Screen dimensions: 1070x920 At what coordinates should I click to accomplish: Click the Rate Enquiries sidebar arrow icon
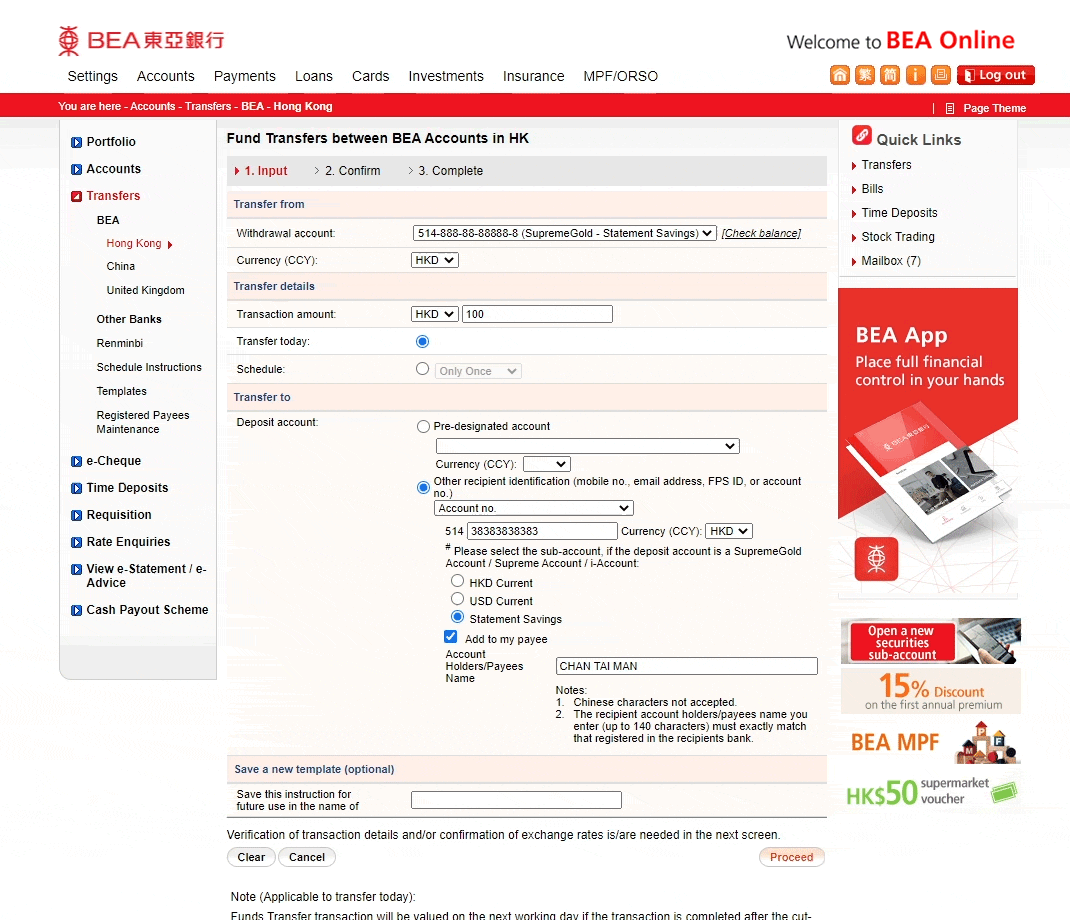tap(76, 542)
